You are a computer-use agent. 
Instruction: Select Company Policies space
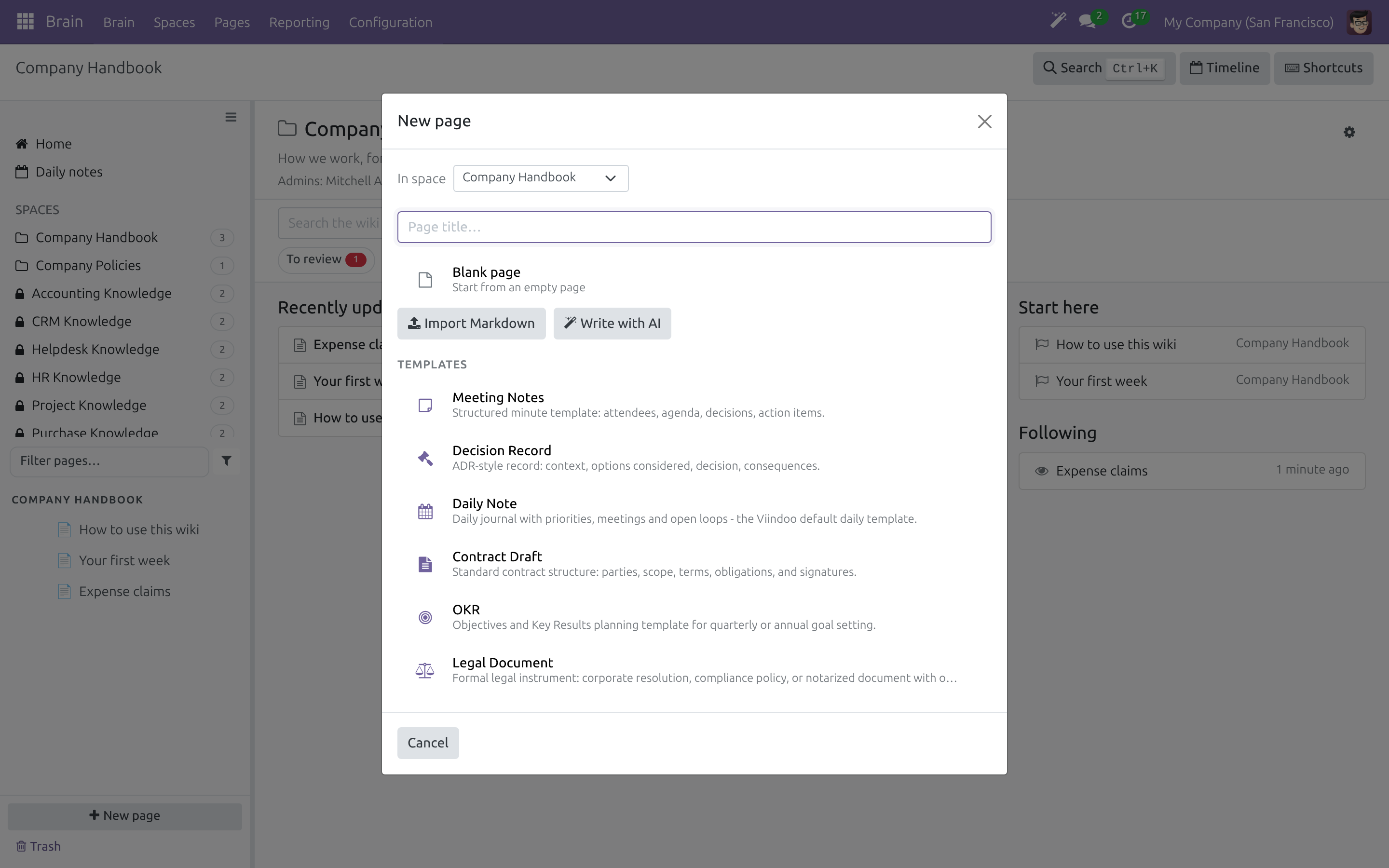tap(124, 266)
